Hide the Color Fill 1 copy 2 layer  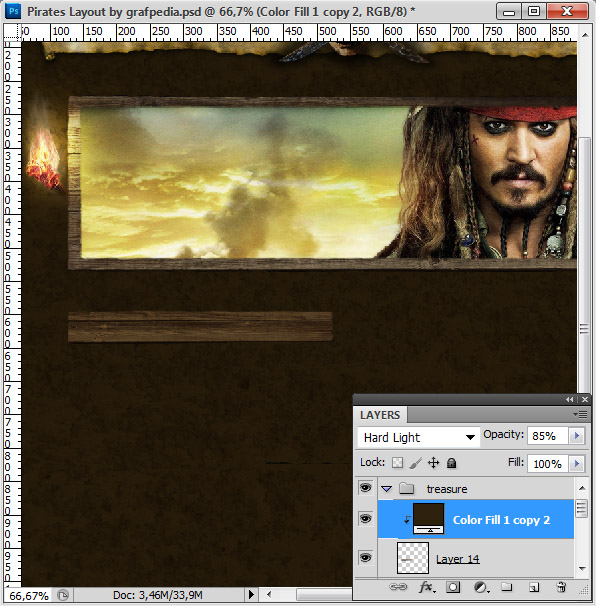pyautogui.click(x=365, y=518)
